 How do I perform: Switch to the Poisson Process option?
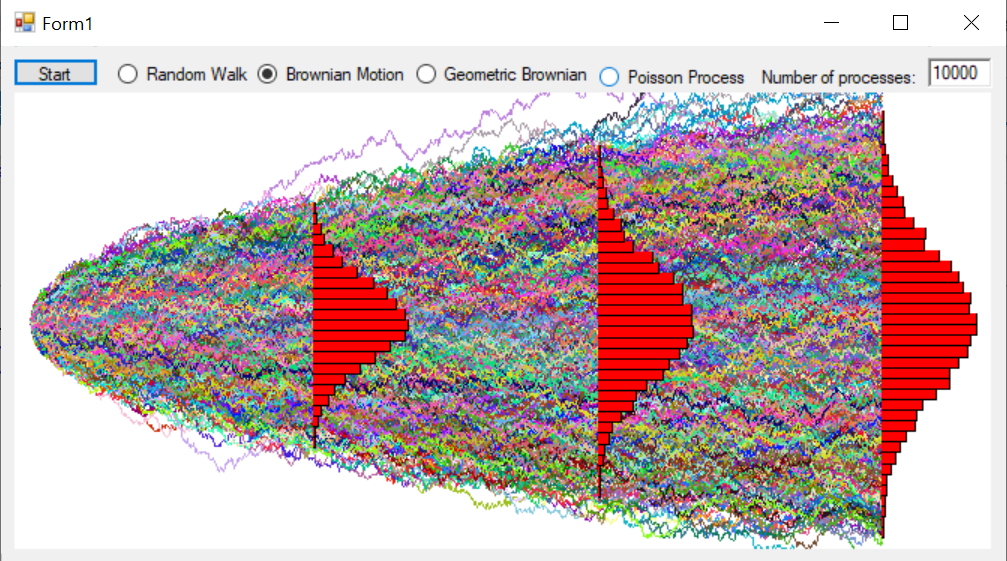click(x=609, y=77)
